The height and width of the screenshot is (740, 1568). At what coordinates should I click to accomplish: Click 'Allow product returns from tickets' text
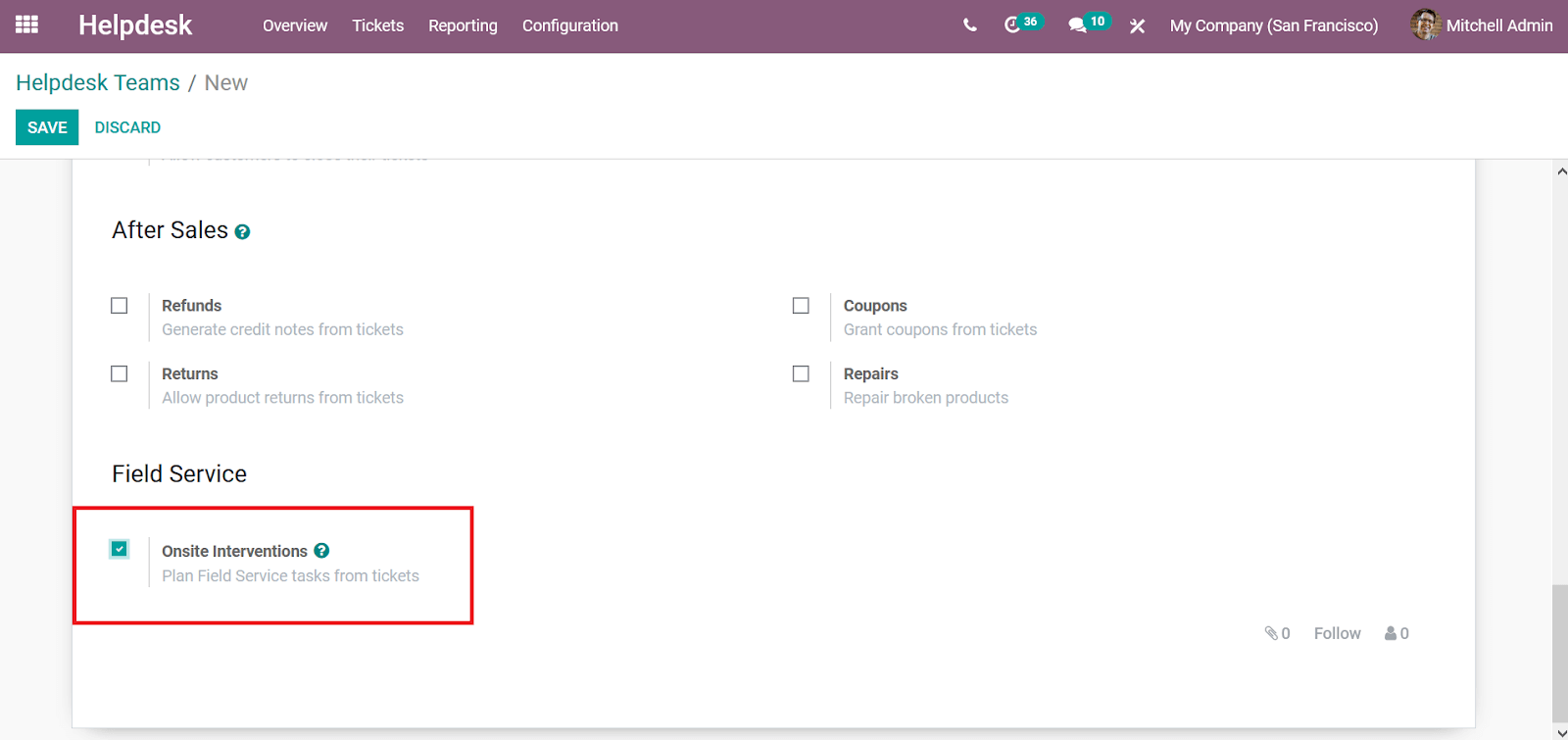(x=282, y=397)
